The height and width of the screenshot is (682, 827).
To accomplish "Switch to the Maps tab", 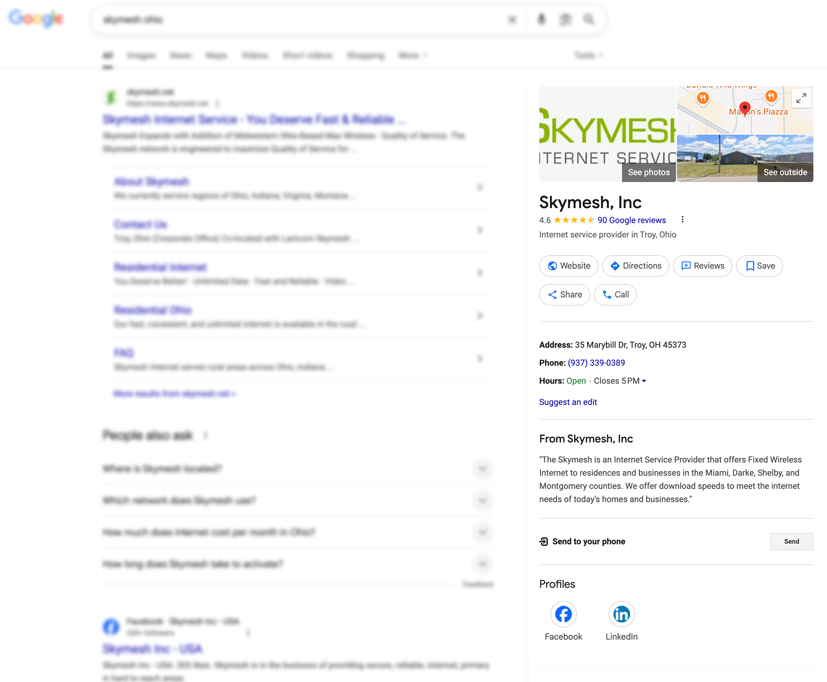I will coord(216,55).
